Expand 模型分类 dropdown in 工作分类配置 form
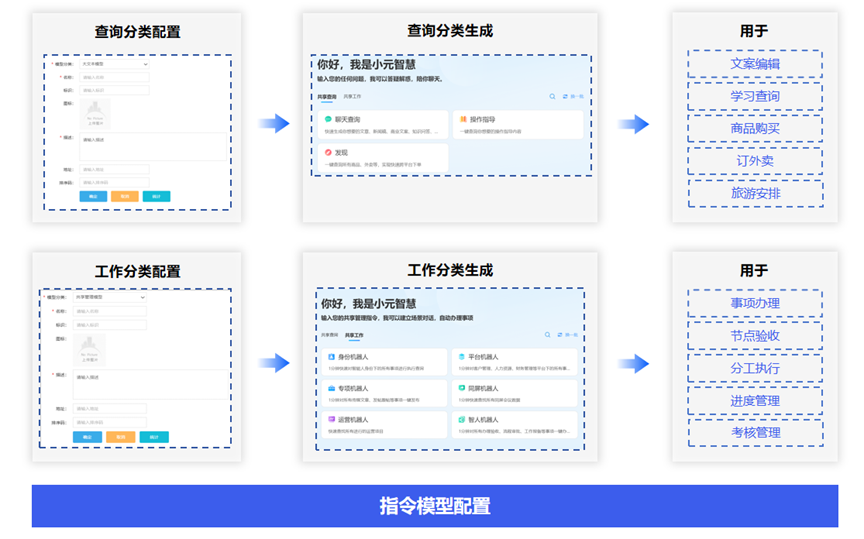The image size is (864, 539). click(x=110, y=297)
